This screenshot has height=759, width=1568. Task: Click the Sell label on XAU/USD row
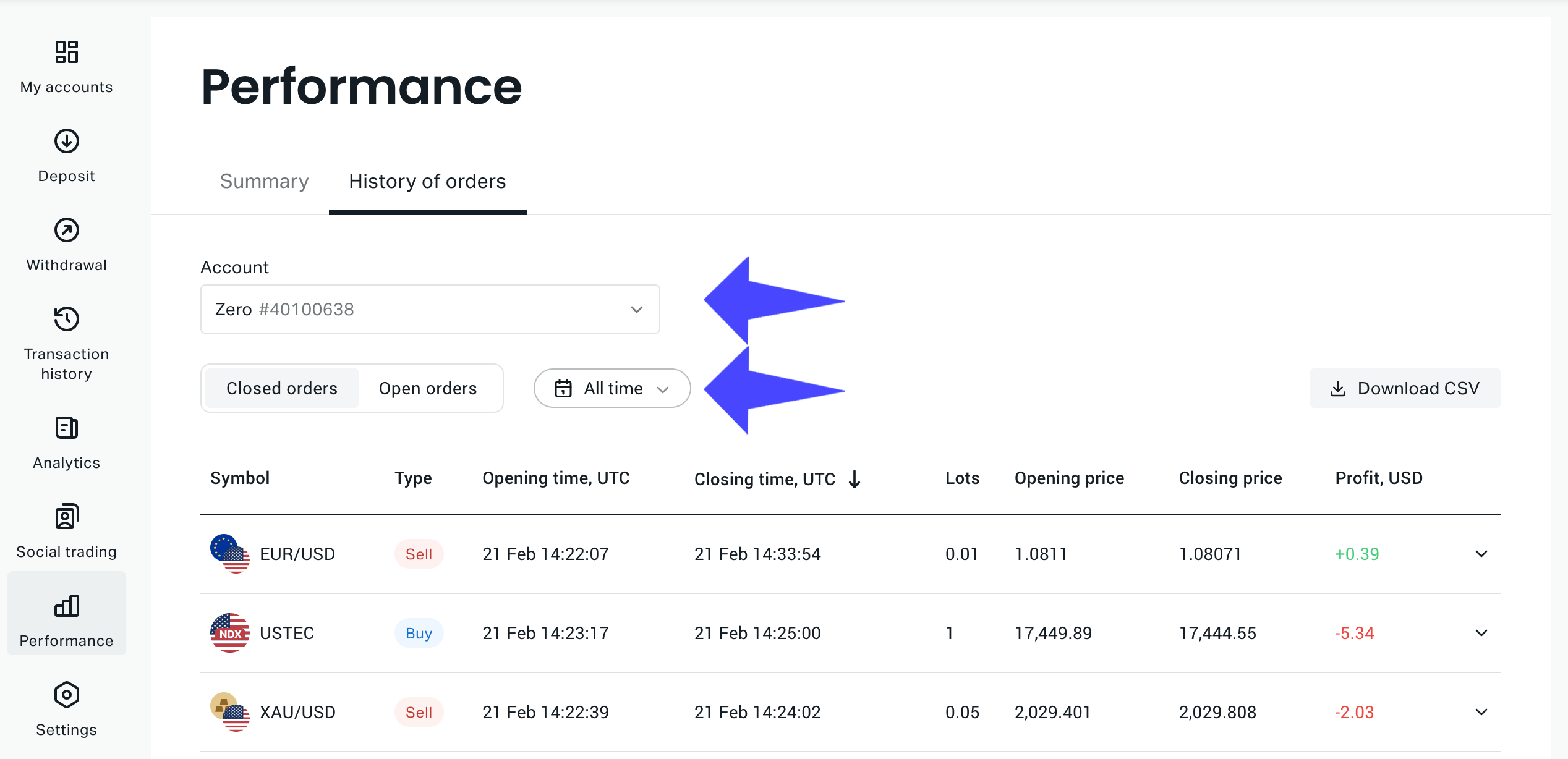pos(419,712)
